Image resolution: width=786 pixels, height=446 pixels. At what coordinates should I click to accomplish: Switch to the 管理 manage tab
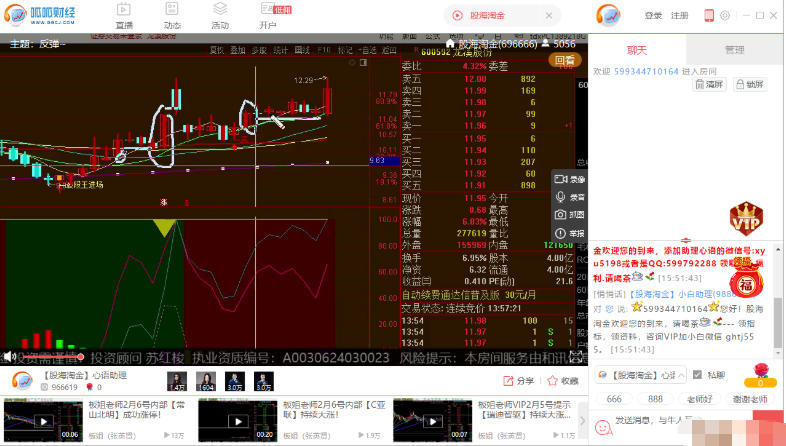734,50
